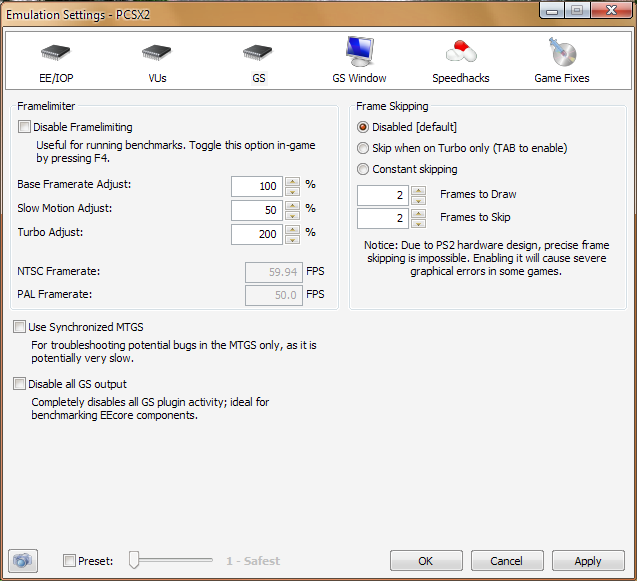
Task: Switch to the VUs tab label
Action: (157, 78)
